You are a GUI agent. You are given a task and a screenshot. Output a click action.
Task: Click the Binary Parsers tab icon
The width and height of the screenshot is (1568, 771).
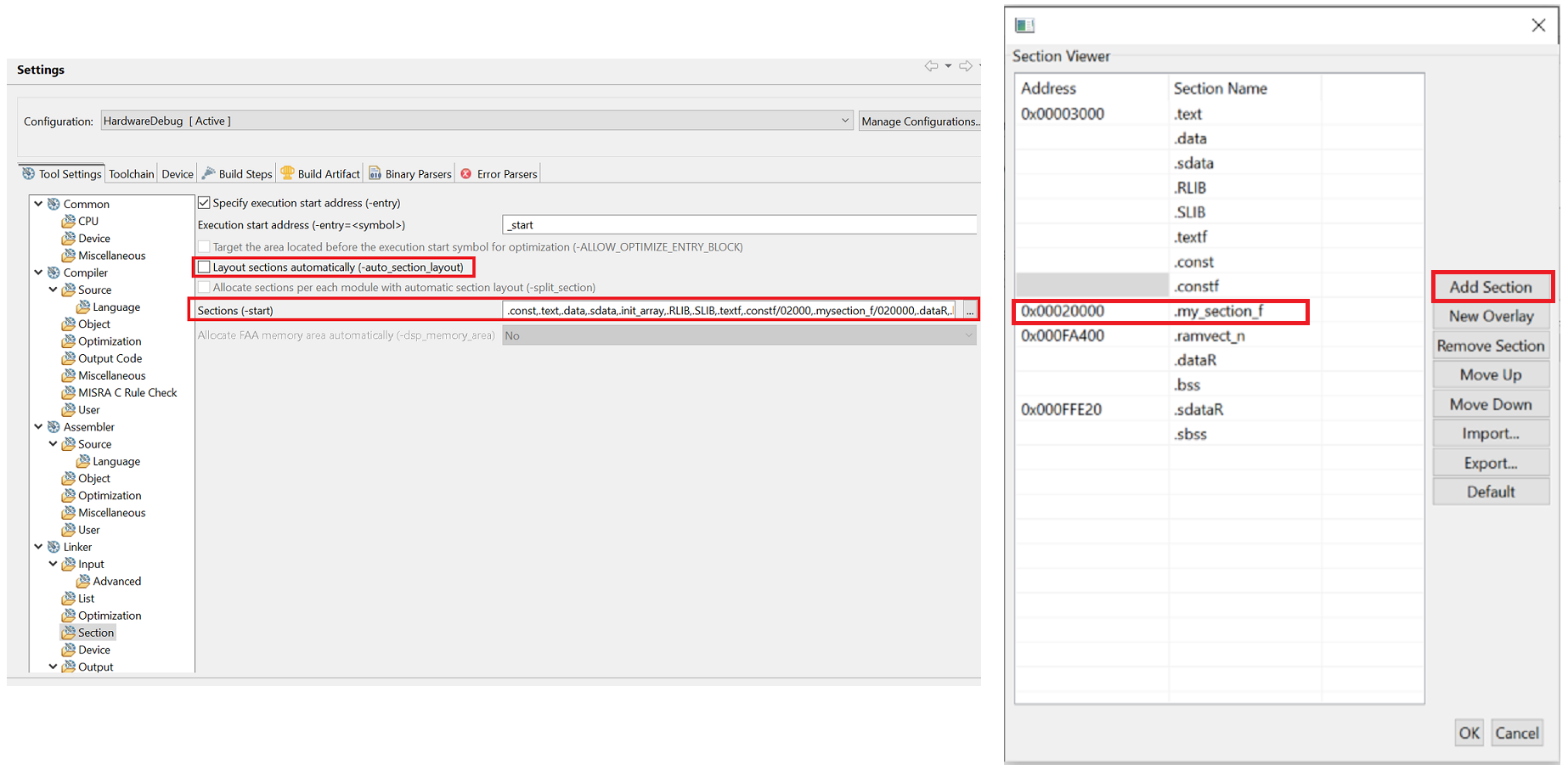pyautogui.click(x=375, y=173)
